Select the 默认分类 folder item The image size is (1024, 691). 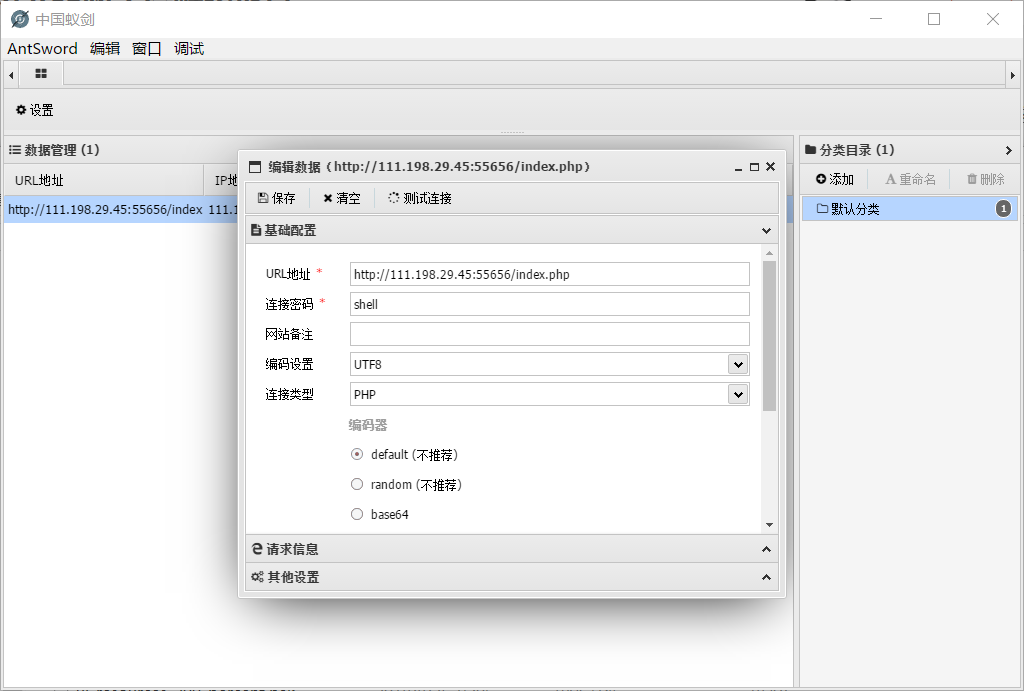click(909, 209)
